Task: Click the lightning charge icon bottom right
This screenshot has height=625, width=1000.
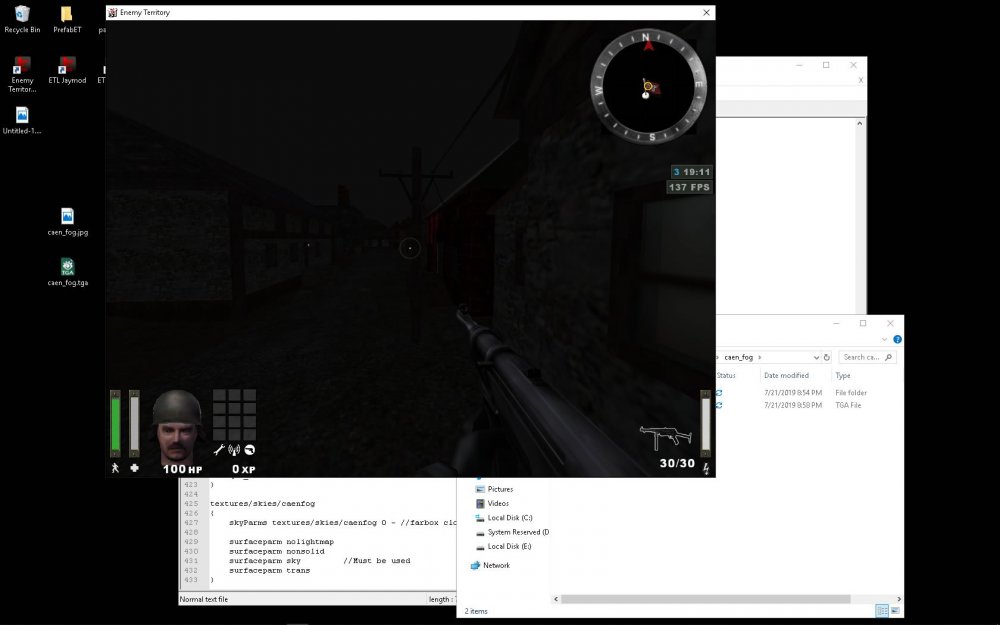Action: (x=706, y=469)
